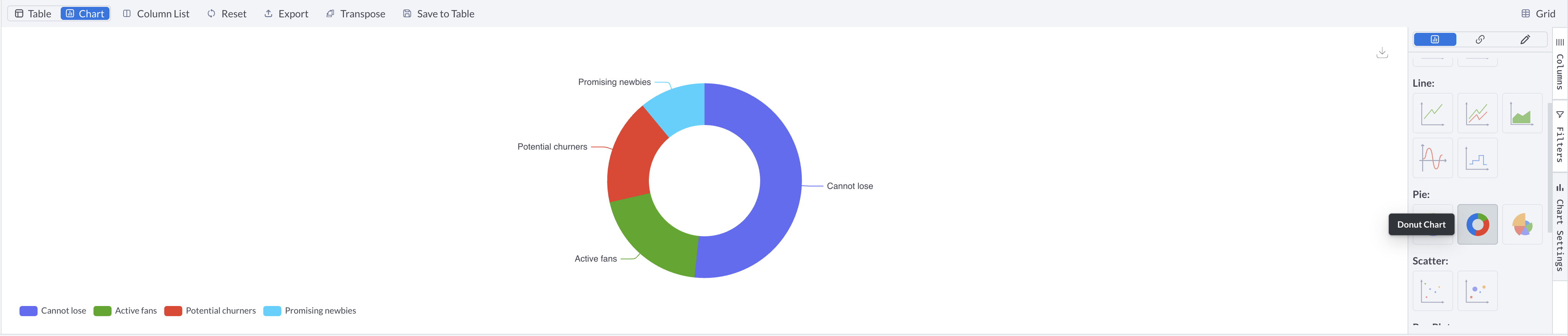Choose the Step line chart icon
Screen dimensions: 1568x336
pyautogui.click(x=1477, y=158)
